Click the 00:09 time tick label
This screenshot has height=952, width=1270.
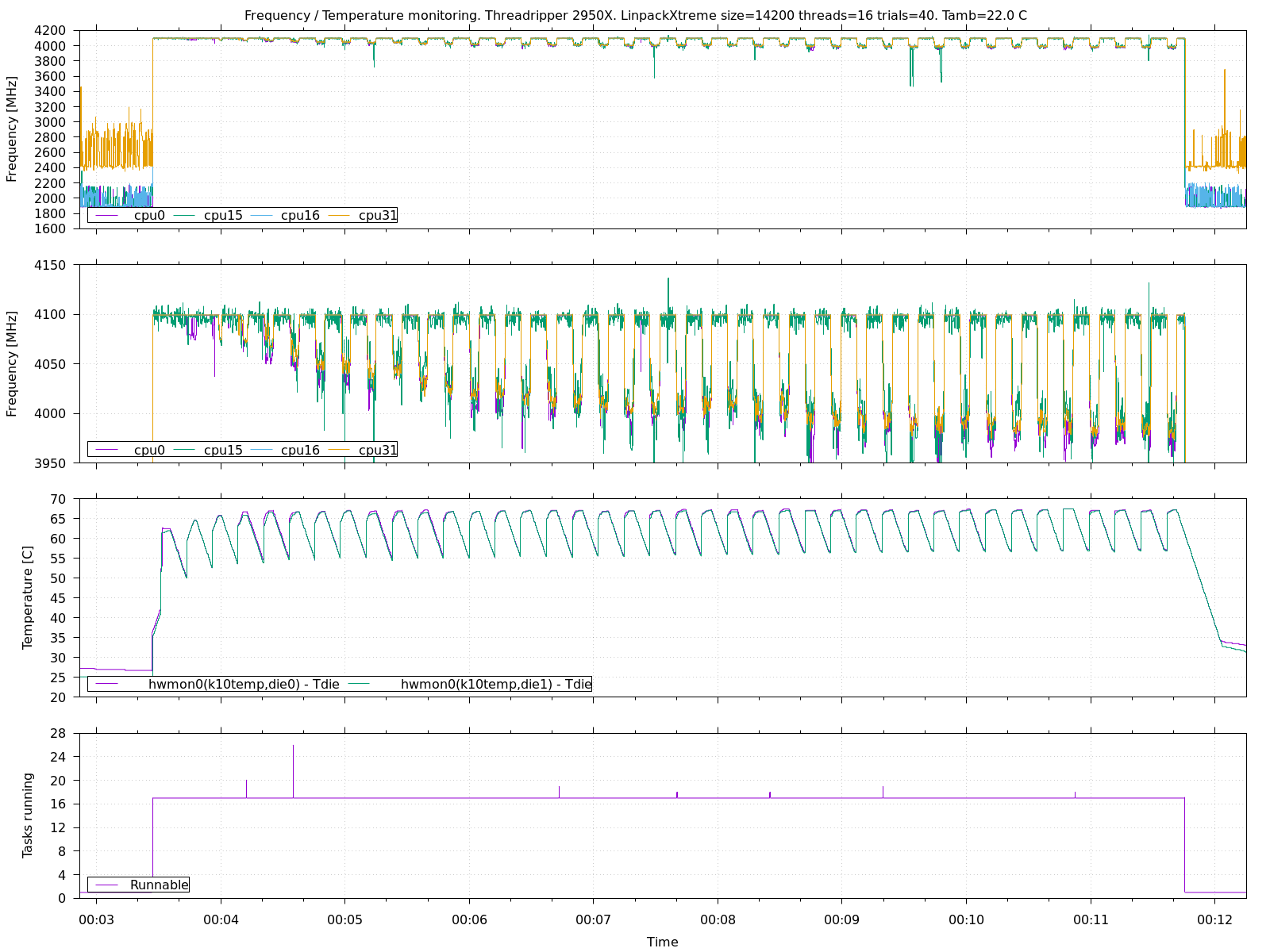pyautogui.click(x=841, y=919)
